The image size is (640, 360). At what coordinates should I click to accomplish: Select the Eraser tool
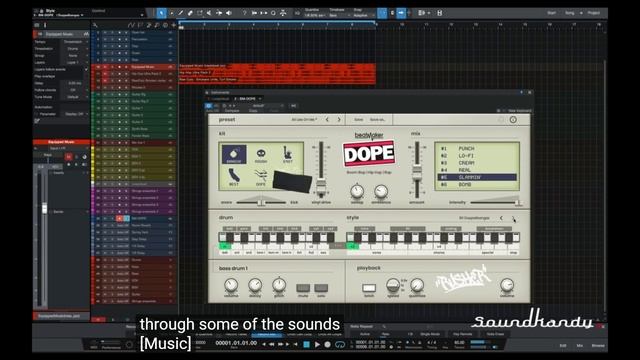point(190,13)
